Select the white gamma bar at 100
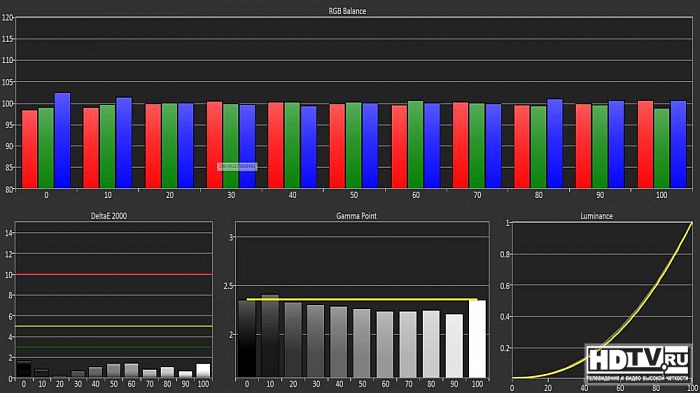This screenshot has height=393, width=700. tap(477, 339)
